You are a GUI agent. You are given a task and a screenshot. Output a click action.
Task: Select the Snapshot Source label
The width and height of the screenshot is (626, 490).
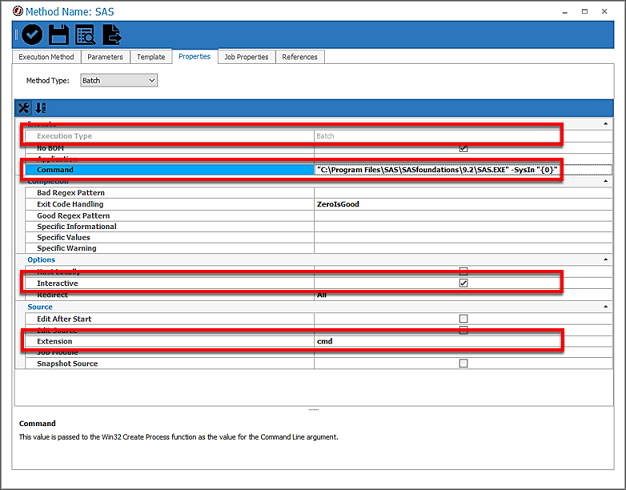click(67, 363)
